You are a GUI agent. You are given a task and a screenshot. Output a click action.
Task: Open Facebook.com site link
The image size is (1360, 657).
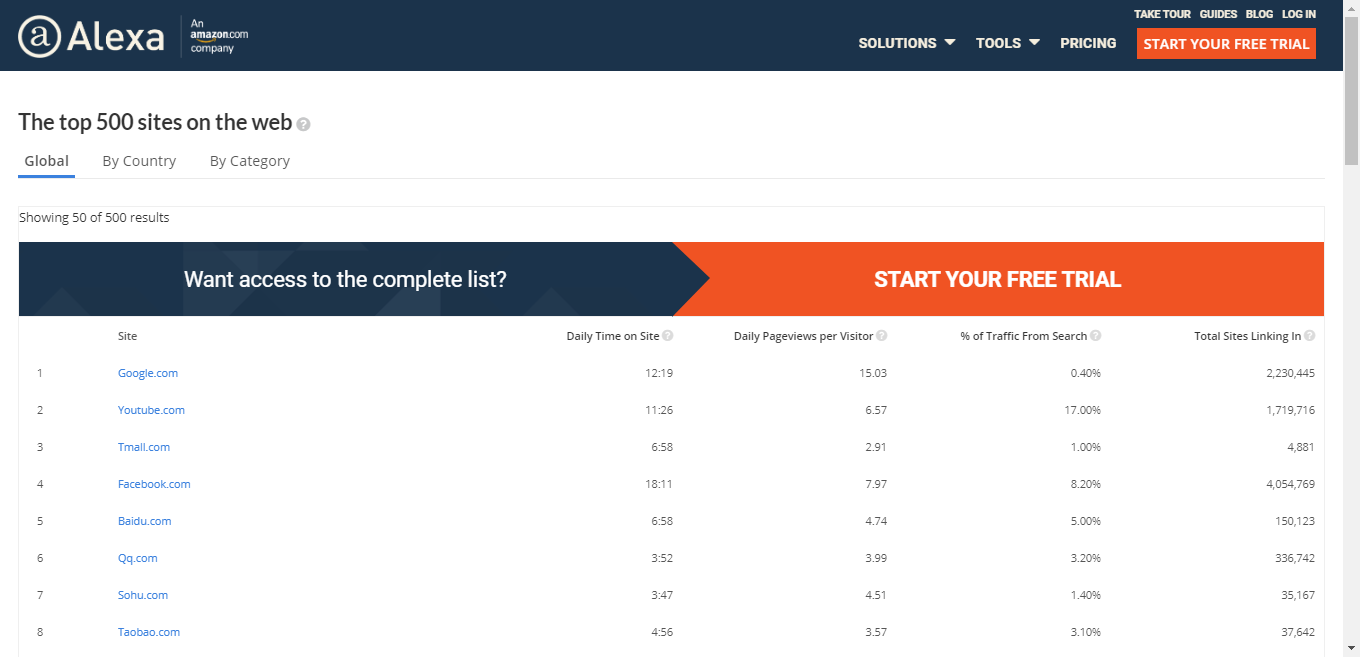(154, 484)
